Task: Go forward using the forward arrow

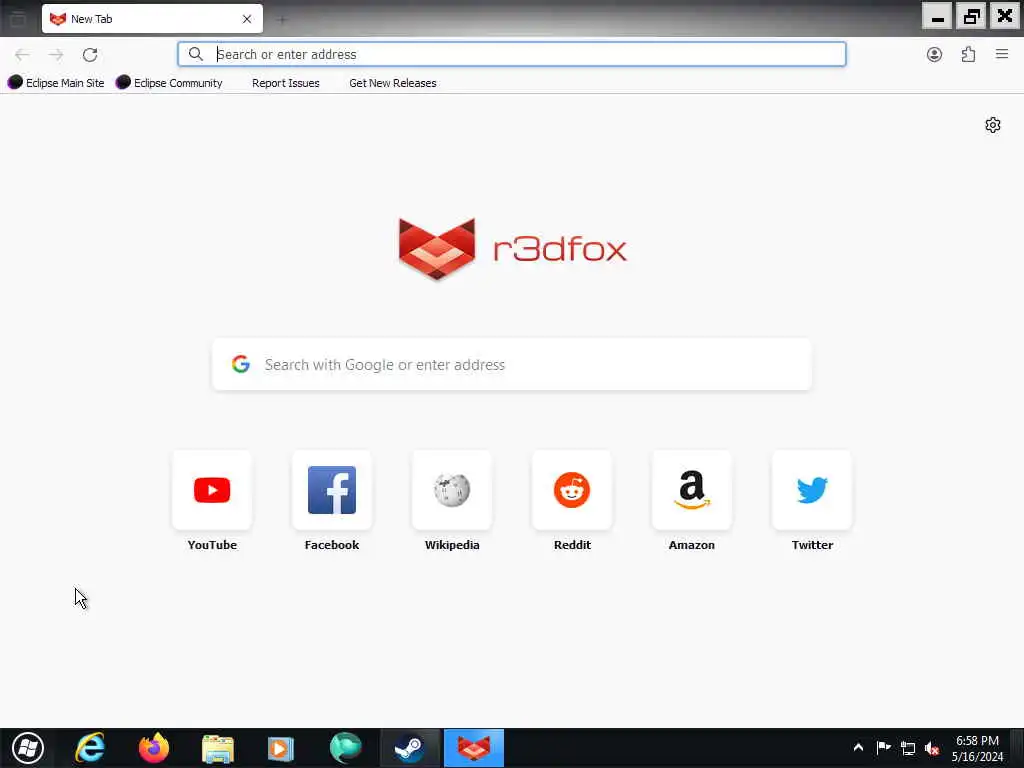Action: [56, 55]
